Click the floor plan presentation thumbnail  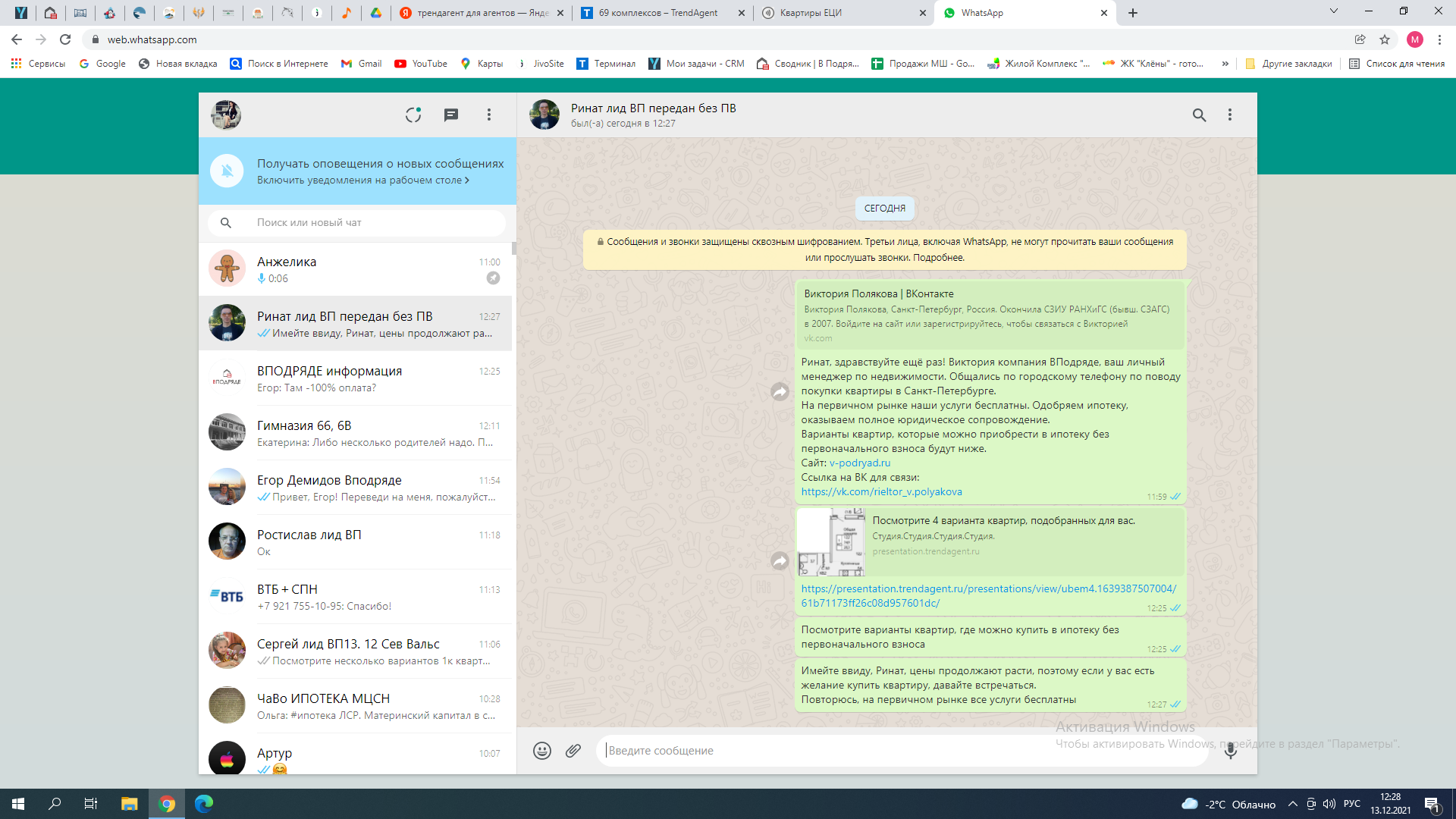(x=831, y=541)
